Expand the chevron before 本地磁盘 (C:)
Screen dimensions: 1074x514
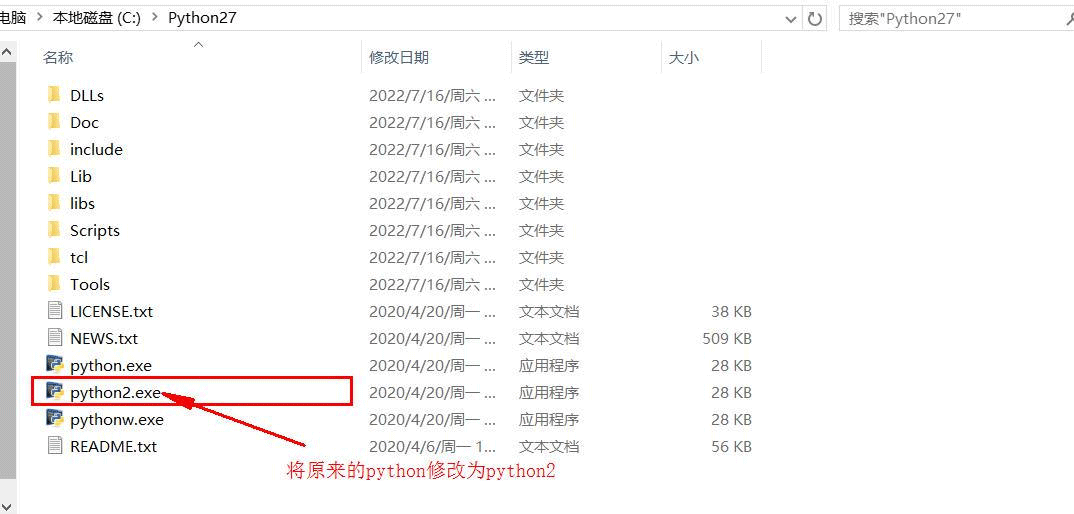pyautogui.click(x=40, y=19)
